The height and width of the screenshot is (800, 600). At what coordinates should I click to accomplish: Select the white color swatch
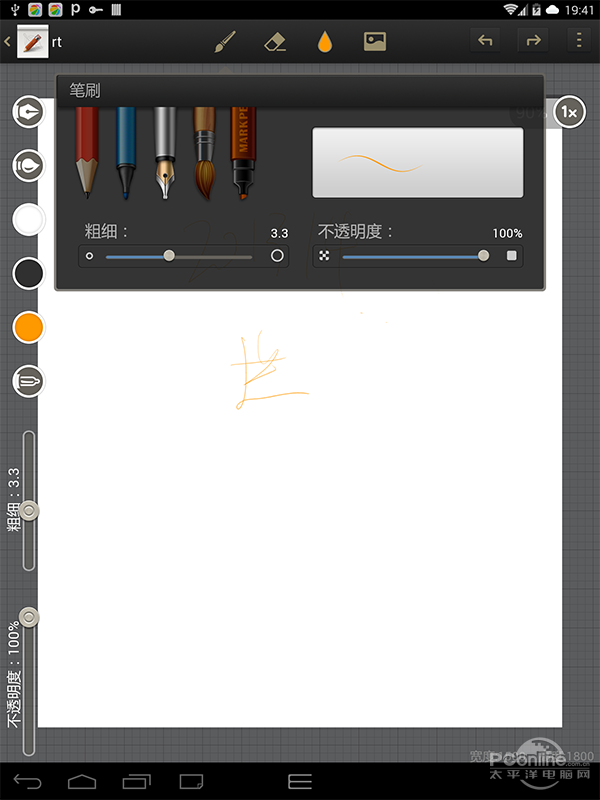click(x=29, y=219)
